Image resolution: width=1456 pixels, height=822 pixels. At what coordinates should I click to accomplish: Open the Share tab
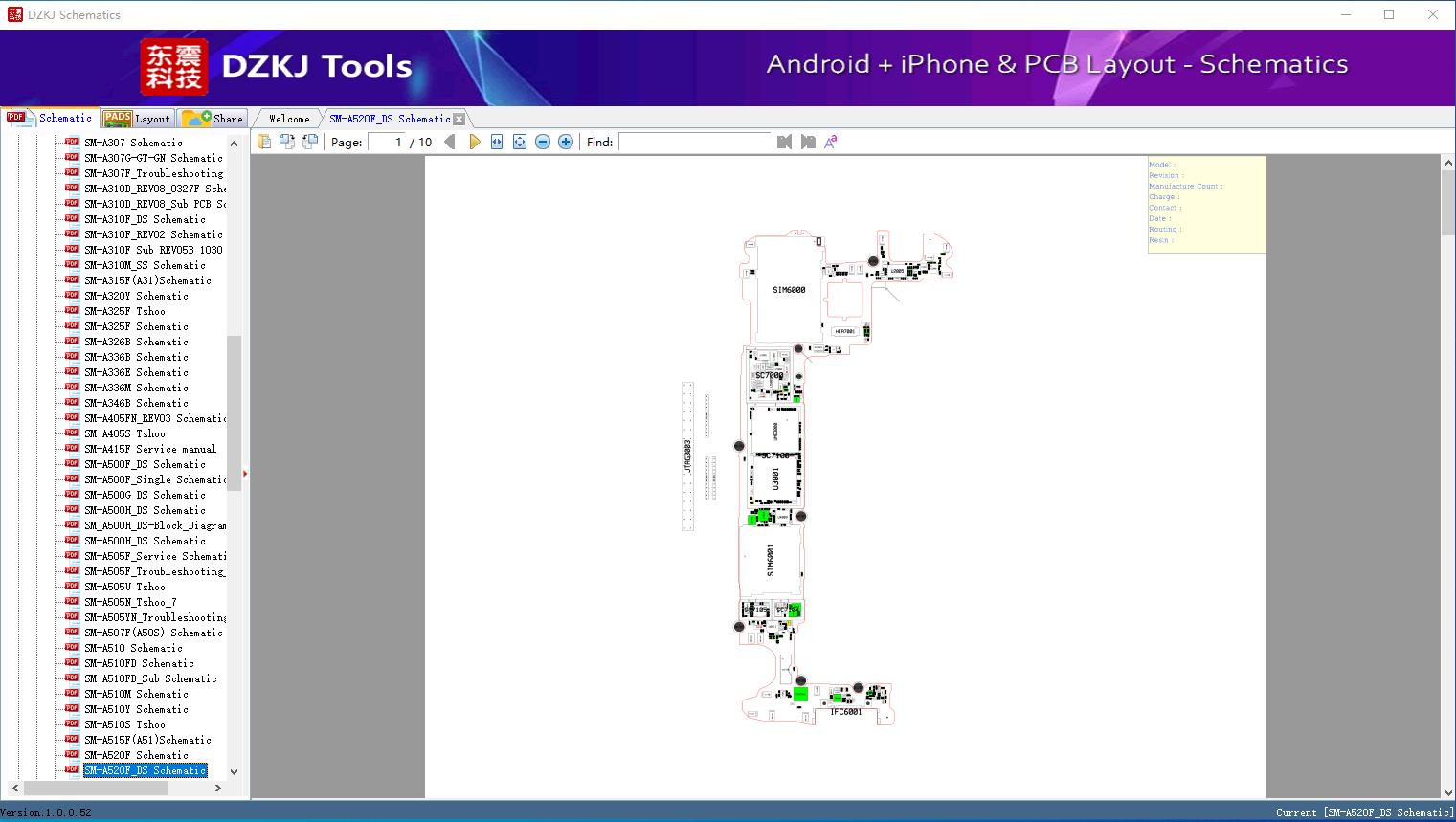tap(213, 119)
